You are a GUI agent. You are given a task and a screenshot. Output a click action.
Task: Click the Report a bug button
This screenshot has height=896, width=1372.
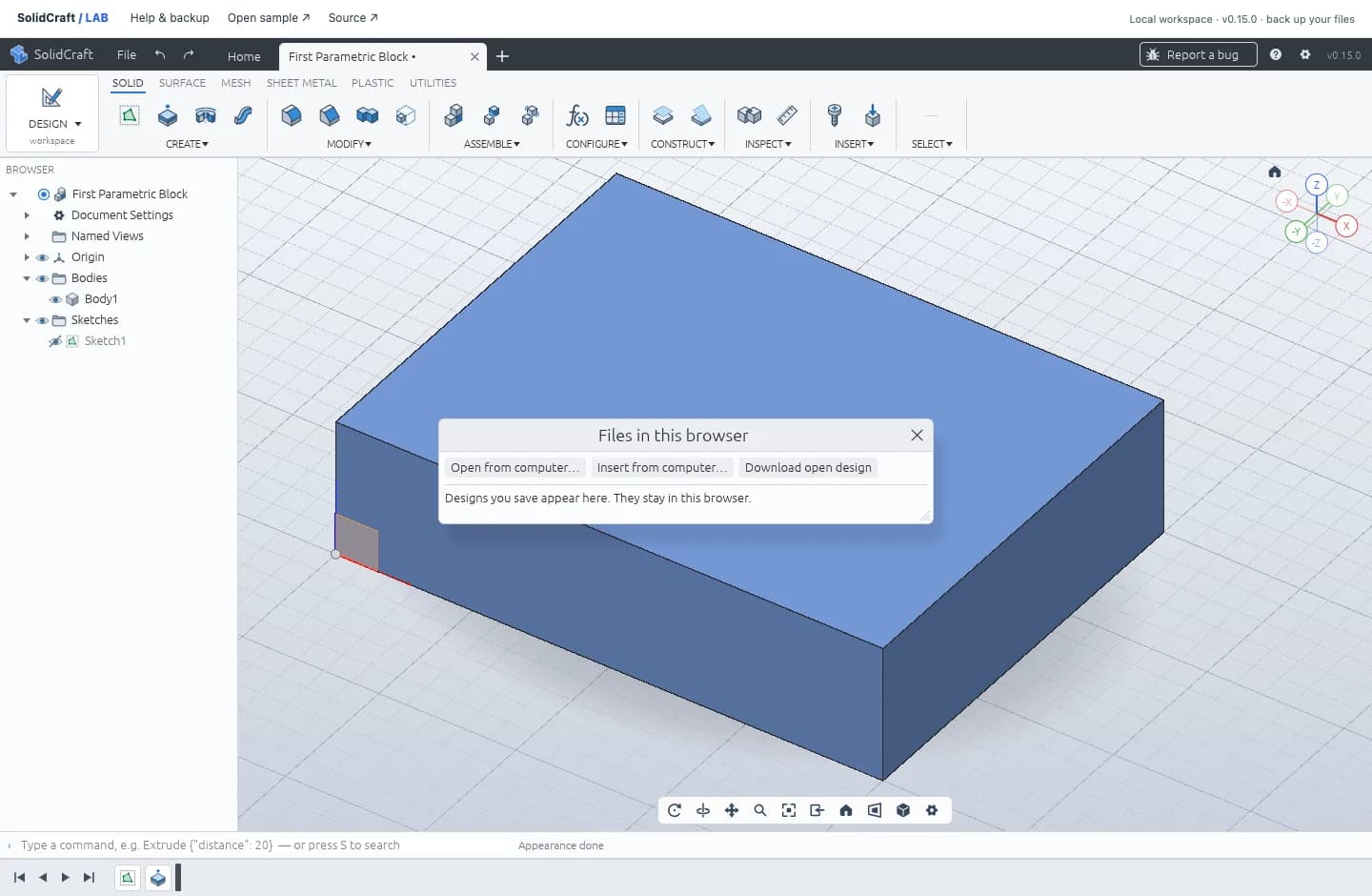(1198, 54)
